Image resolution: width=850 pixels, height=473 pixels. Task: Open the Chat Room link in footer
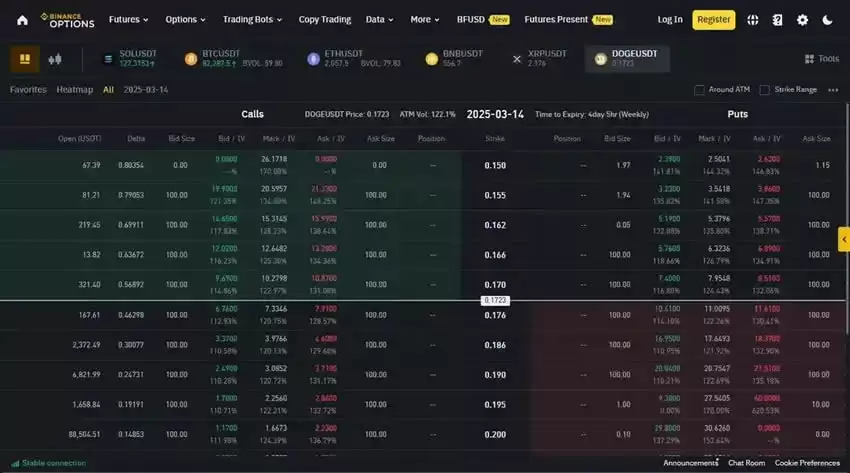[x=746, y=463]
